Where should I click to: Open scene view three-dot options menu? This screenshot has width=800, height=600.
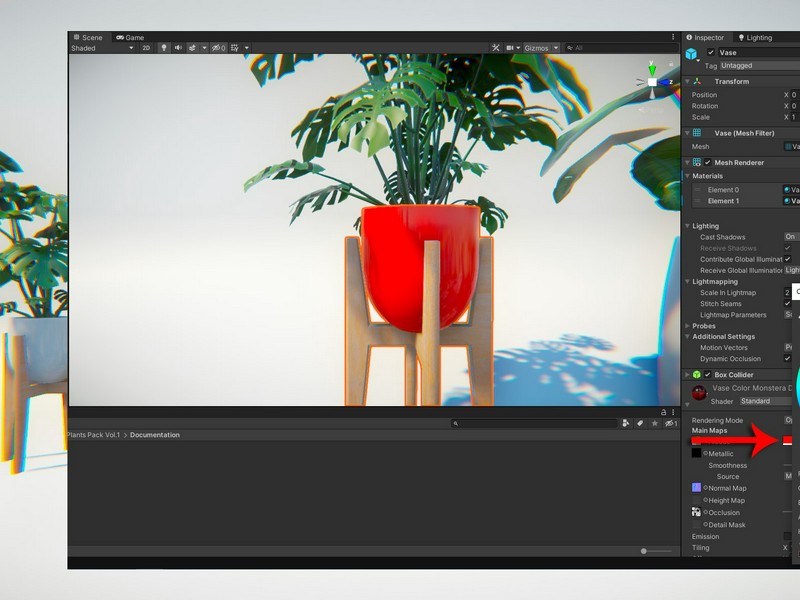pyautogui.click(x=673, y=37)
